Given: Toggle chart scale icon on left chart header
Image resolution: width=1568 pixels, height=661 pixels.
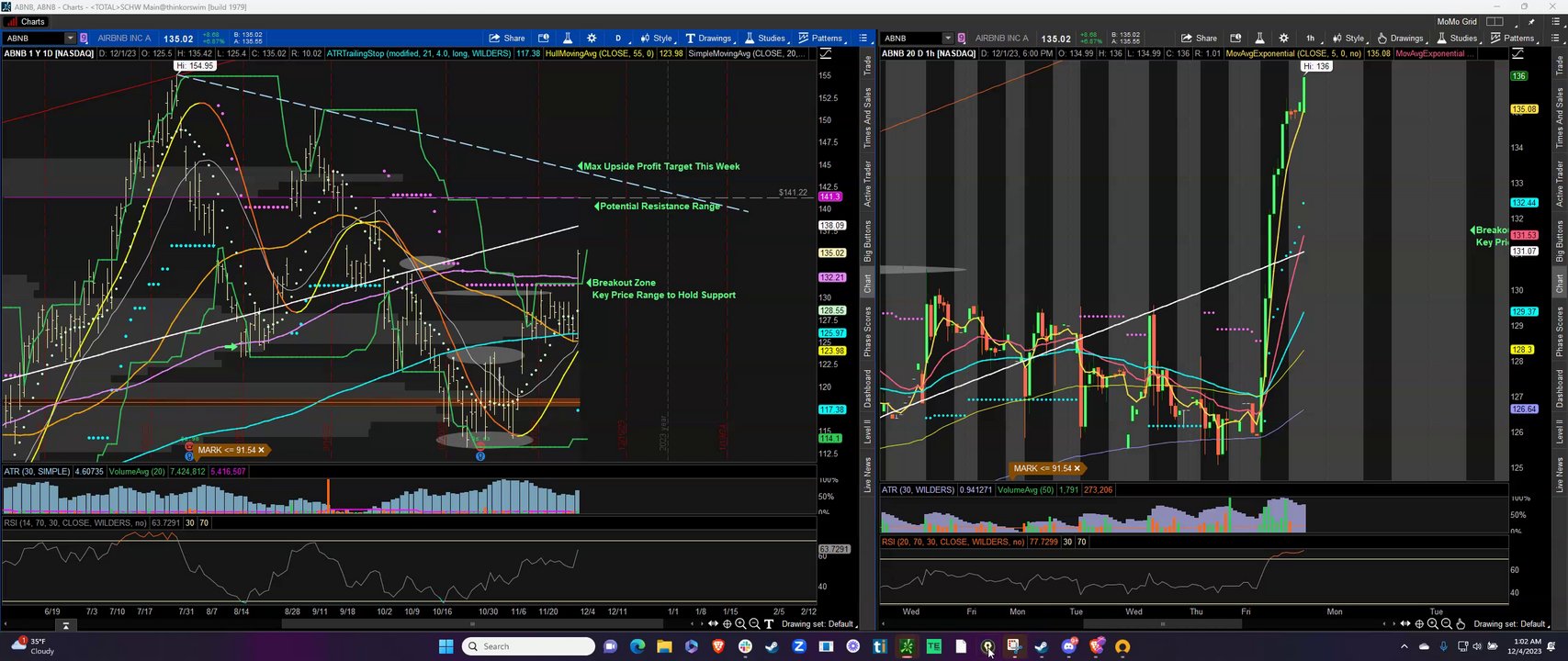Looking at the screenshot, I should 825,53.
